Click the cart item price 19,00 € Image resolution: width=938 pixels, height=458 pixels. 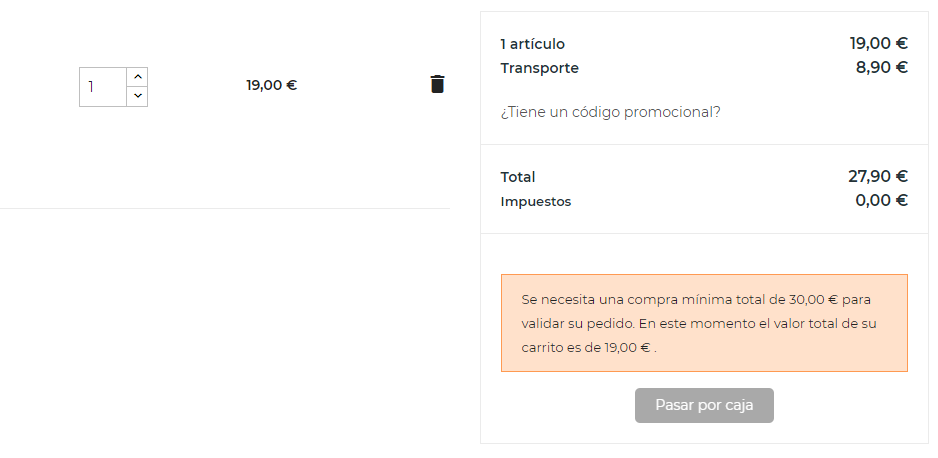(x=271, y=85)
